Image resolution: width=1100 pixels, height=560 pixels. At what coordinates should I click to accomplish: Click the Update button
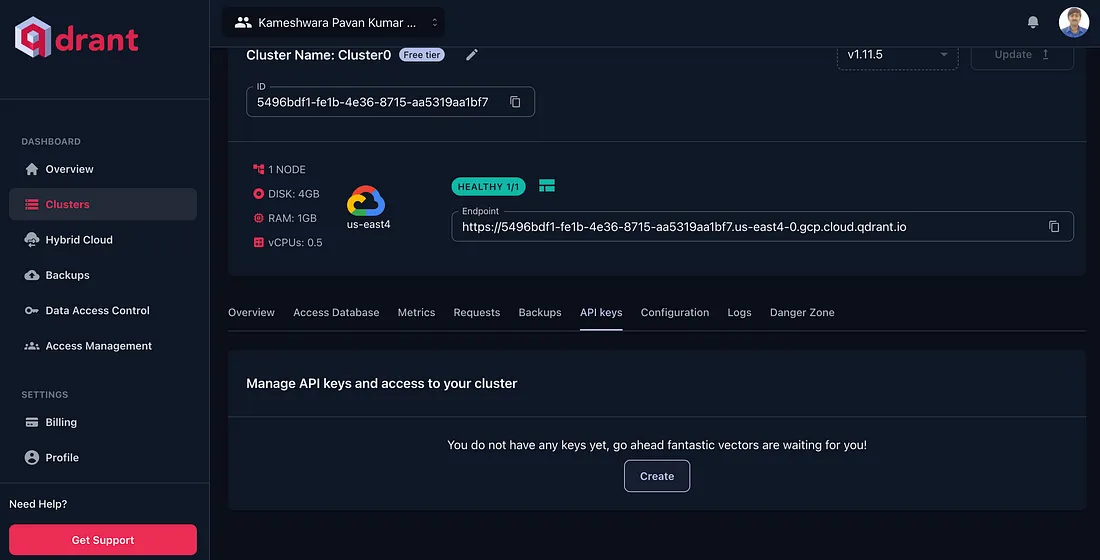point(1021,55)
